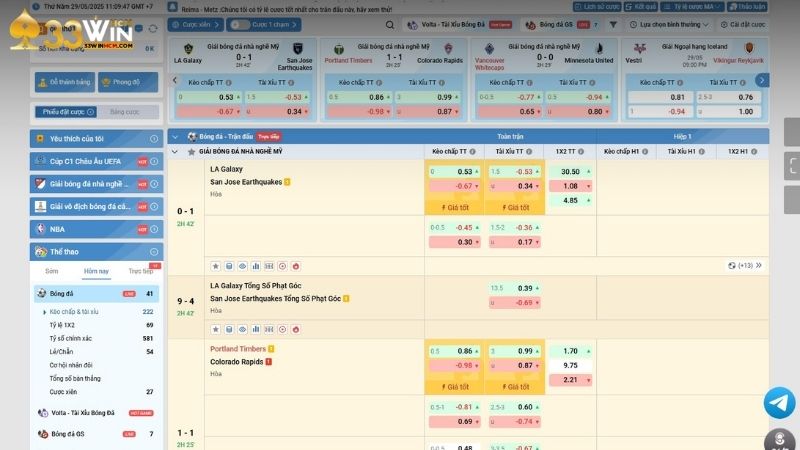Collapse the Bóng đá - Trận đấu section
The width and height of the screenshot is (800, 450).
point(175,137)
